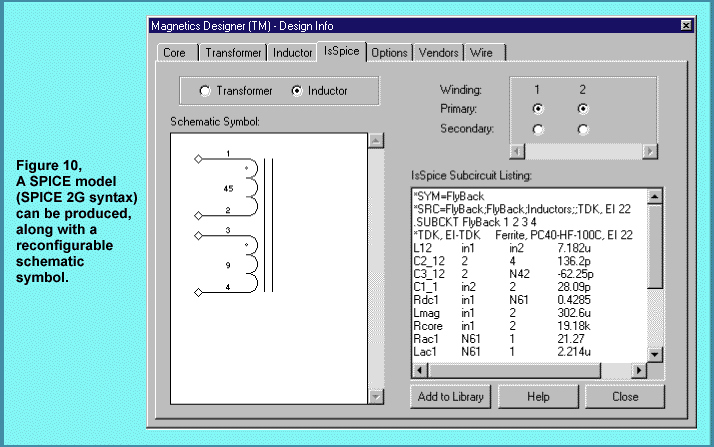Select the Transformer radio button
Viewport: 714px width, 447px height.
pos(205,91)
